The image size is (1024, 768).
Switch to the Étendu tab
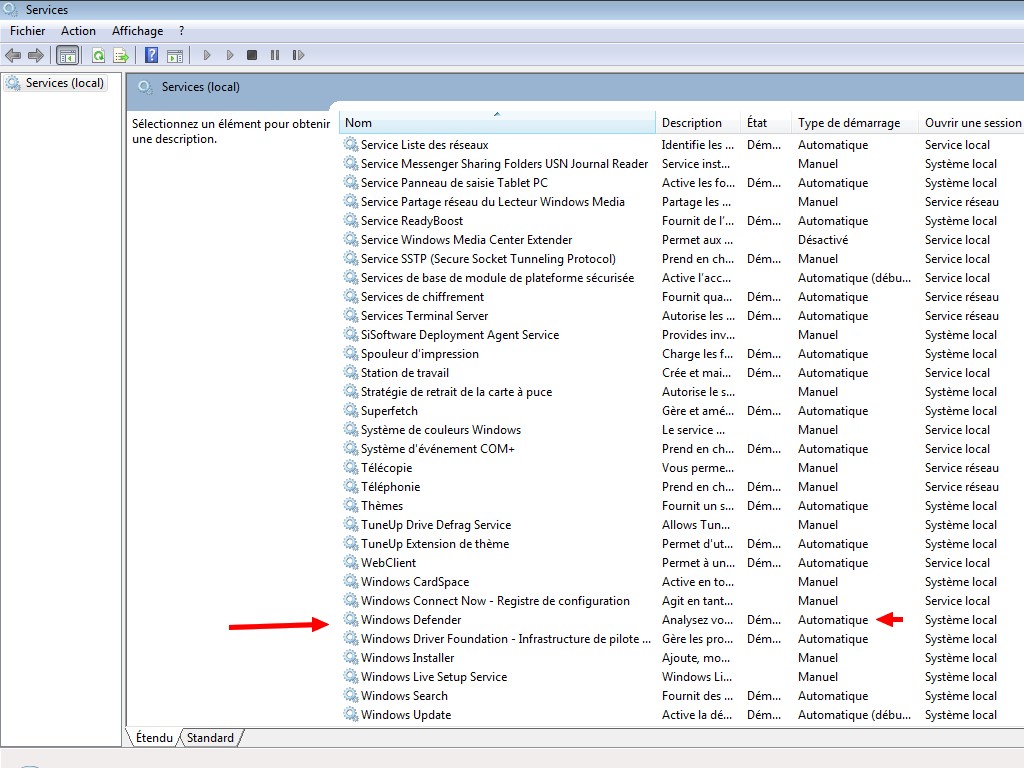coord(154,738)
